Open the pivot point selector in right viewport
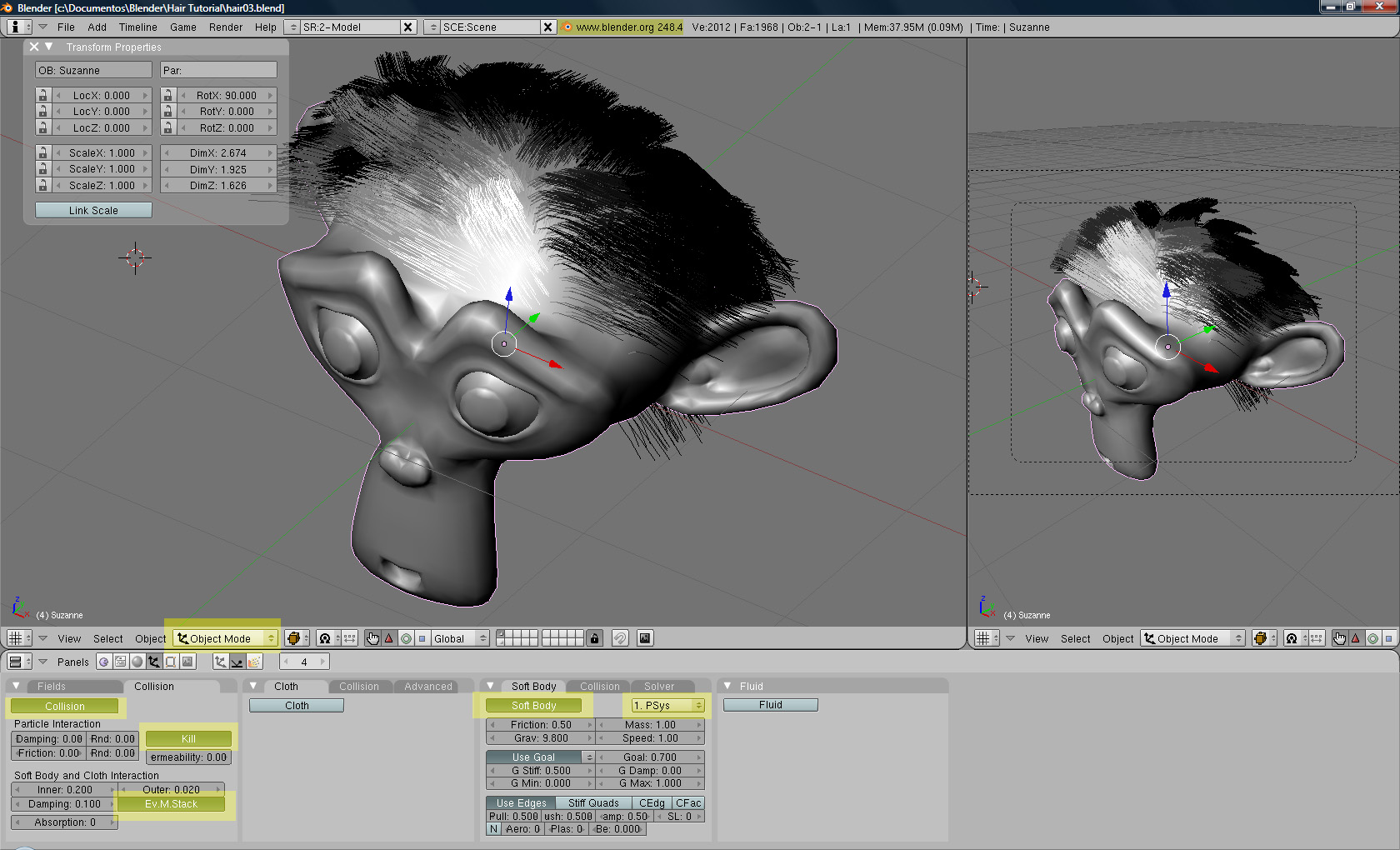1400x850 pixels. (1296, 638)
